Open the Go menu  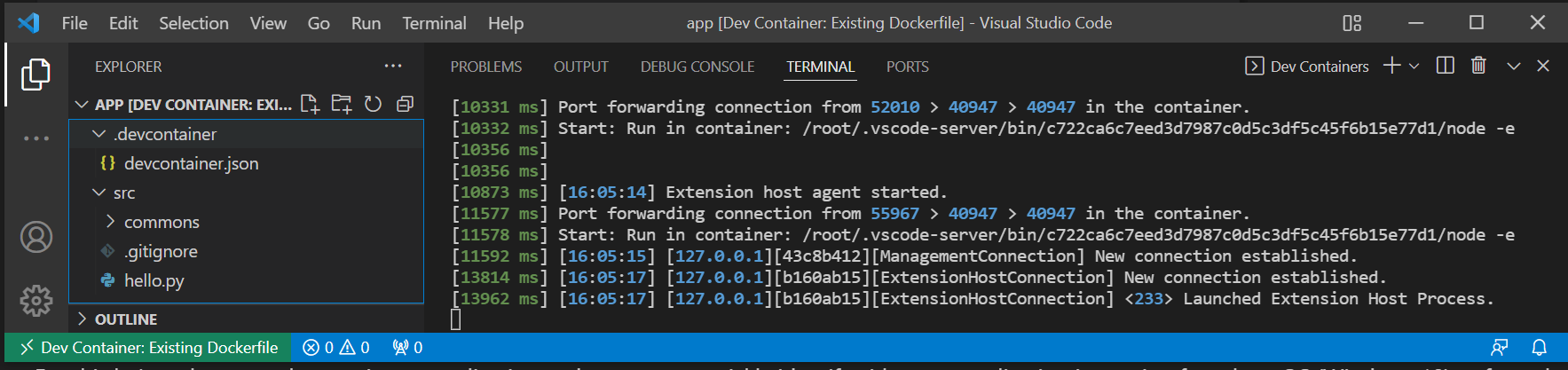point(319,23)
